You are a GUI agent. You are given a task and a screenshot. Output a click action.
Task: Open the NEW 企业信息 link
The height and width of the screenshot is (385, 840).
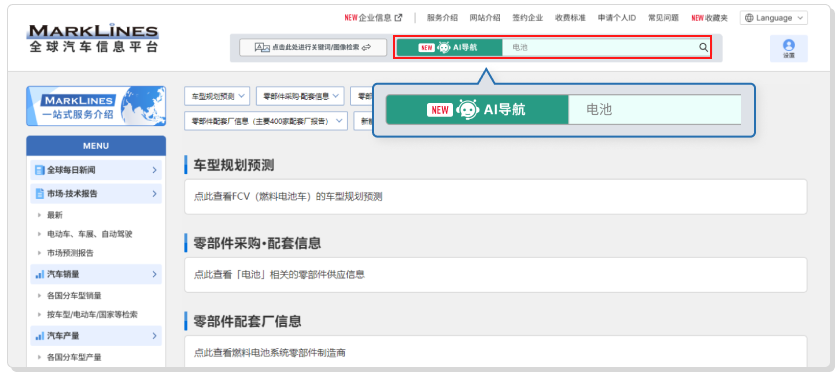click(x=373, y=18)
